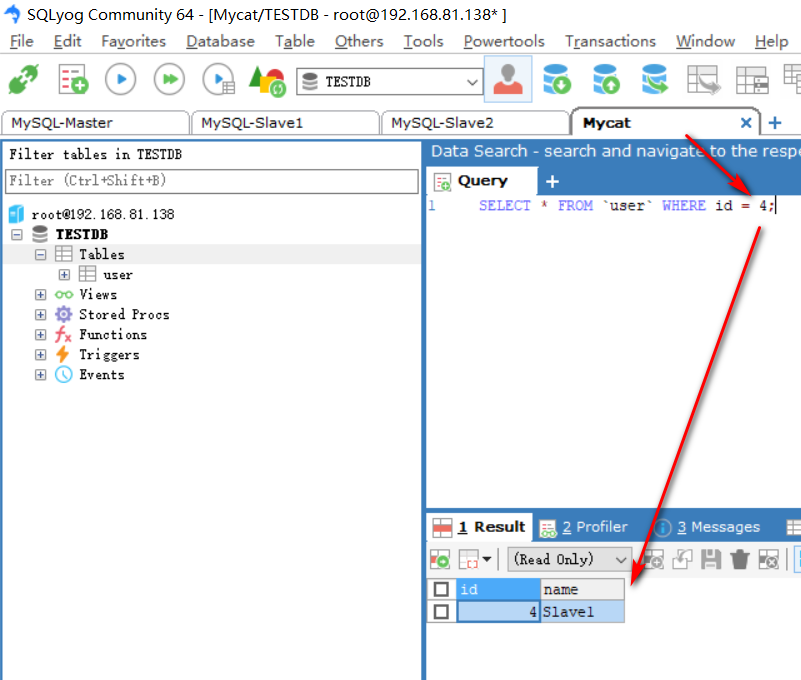Open the Edit menu
The width and height of the screenshot is (801, 680).
(x=67, y=41)
